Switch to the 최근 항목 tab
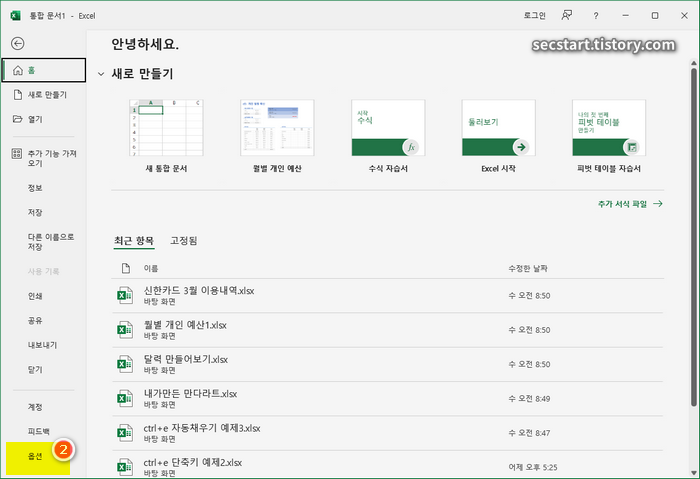The image size is (700, 479). pos(134,241)
